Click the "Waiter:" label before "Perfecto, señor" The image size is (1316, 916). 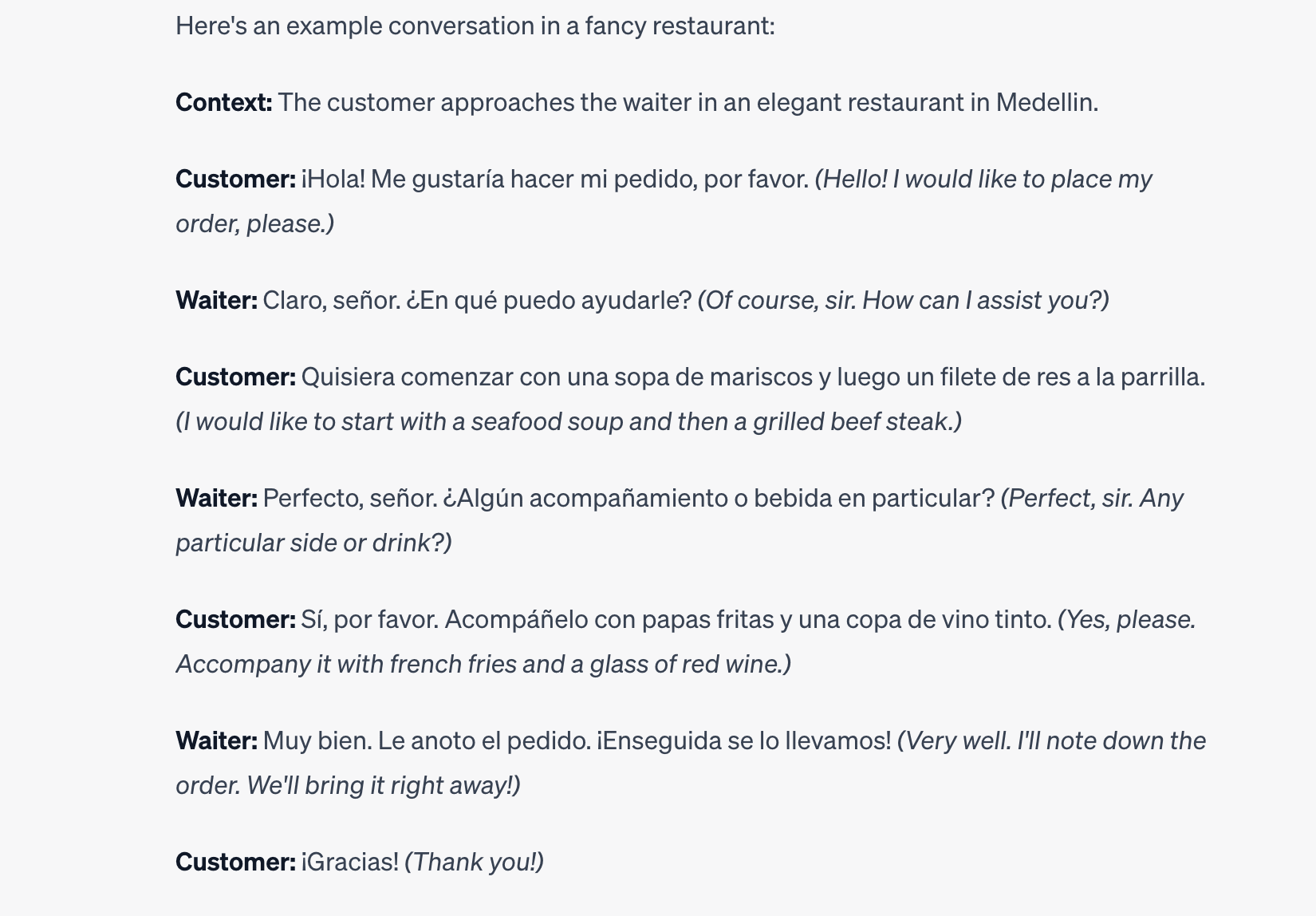216,499
